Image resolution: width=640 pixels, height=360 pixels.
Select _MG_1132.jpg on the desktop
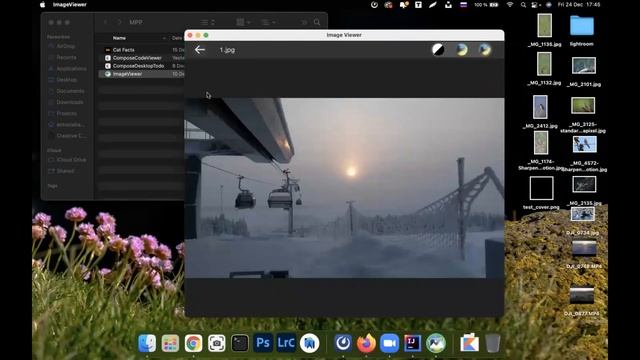click(x=544, y=69)
